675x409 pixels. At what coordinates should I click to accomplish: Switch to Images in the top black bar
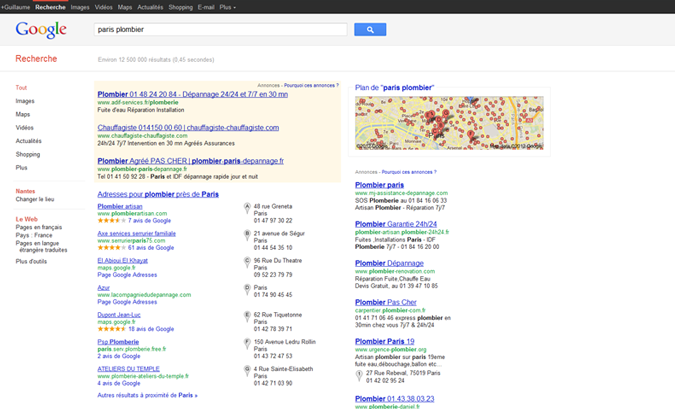[x=80, y=7]
